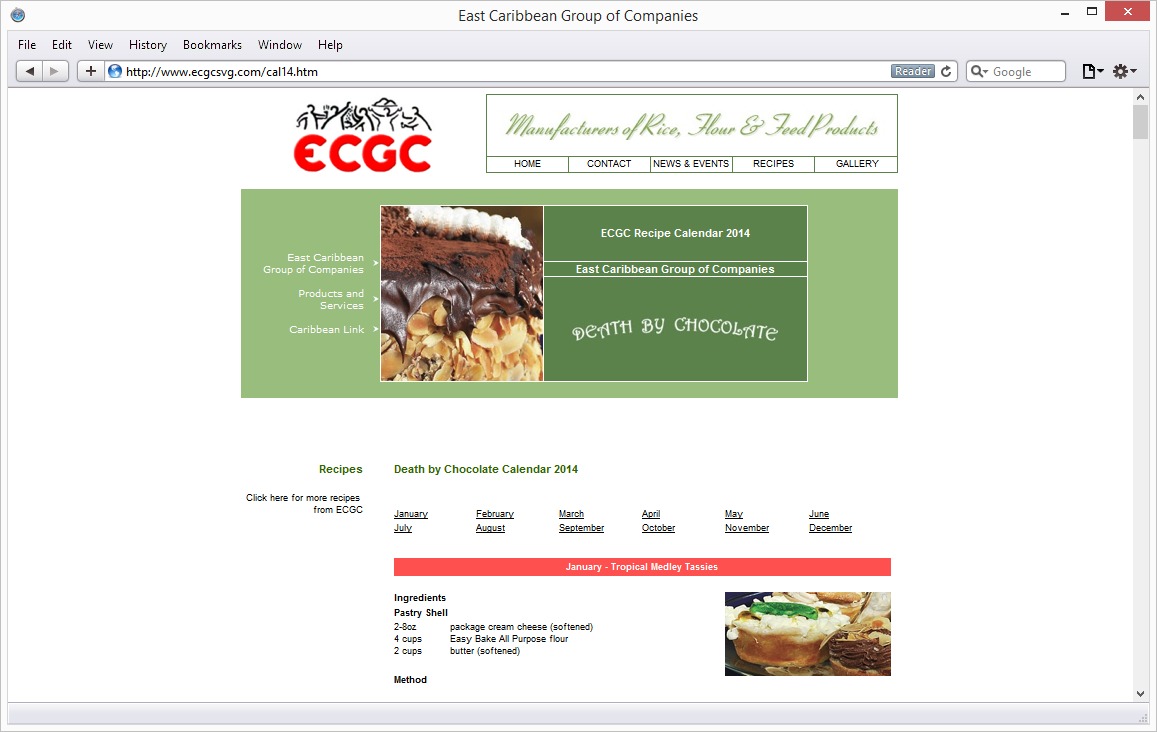Screen dimensions: 1157x732
Task: Jump to the December recipe
Action: [830, 528]
